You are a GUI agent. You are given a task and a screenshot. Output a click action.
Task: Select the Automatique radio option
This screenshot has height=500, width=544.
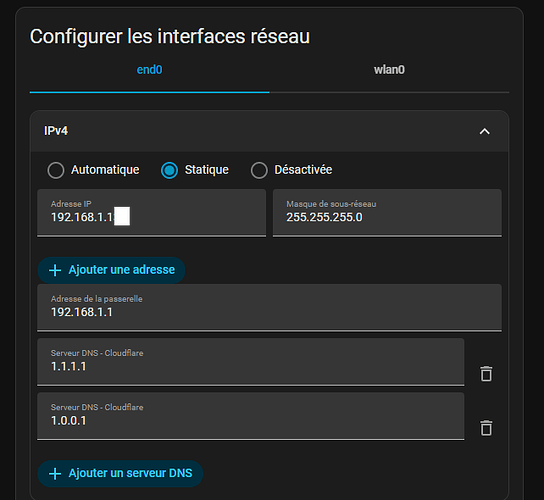[56, 170]
